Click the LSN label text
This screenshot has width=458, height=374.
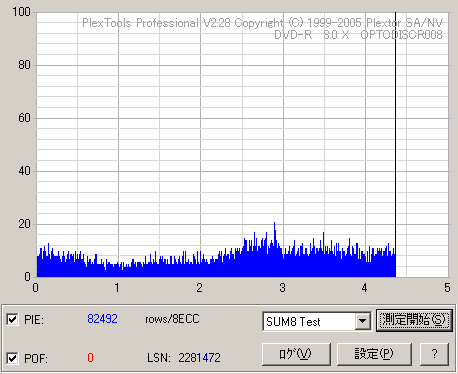pyautogui.click(x=159, y=358)
